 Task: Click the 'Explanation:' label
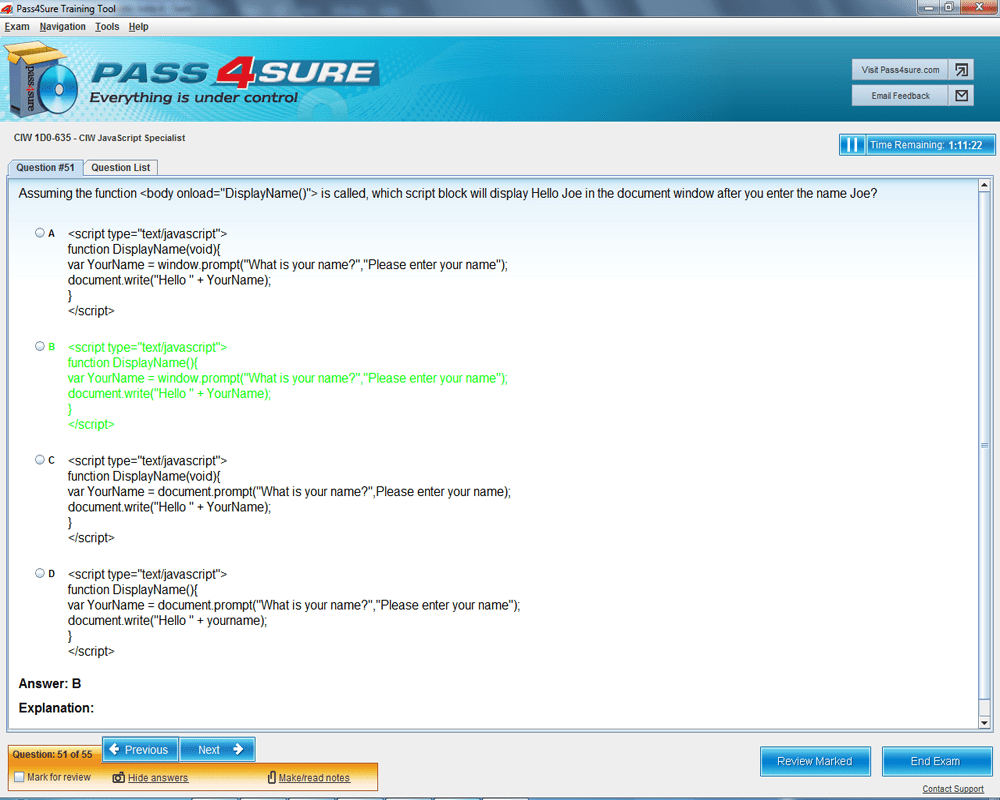pyautogui.click(x=56, y=707)
